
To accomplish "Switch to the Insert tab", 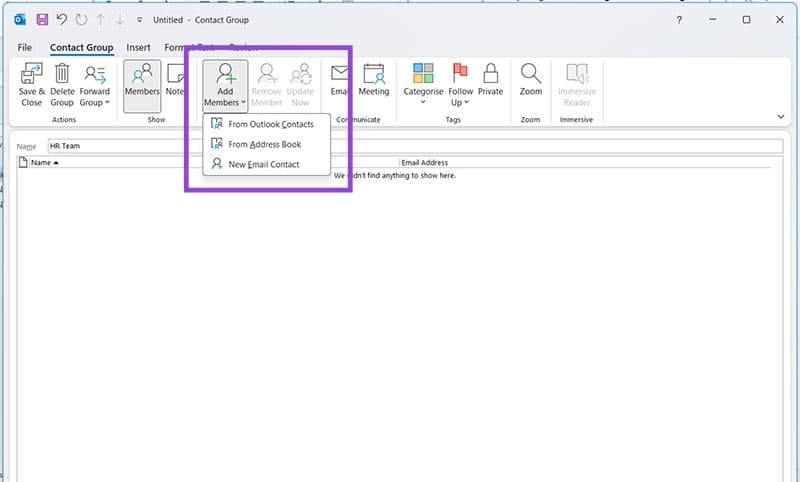I will coord(138,47).
